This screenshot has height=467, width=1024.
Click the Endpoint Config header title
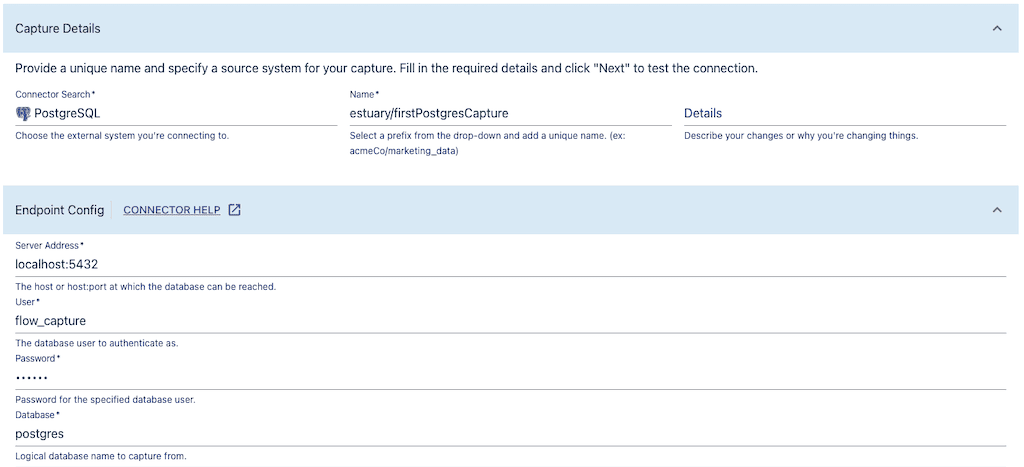pos(59,210)
